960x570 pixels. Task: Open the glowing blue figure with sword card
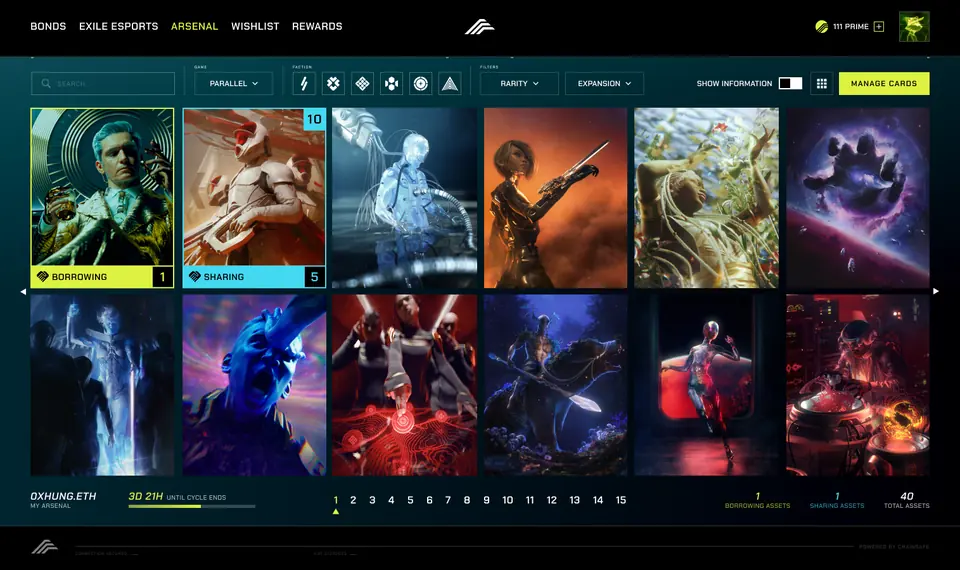102,385
